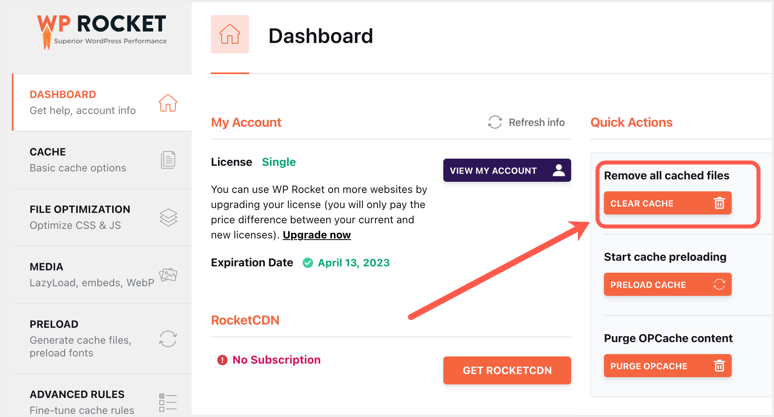This screenshot has width=774, height=417.
Task: Click the Get RocketCDN button
Action: (507, 370)
